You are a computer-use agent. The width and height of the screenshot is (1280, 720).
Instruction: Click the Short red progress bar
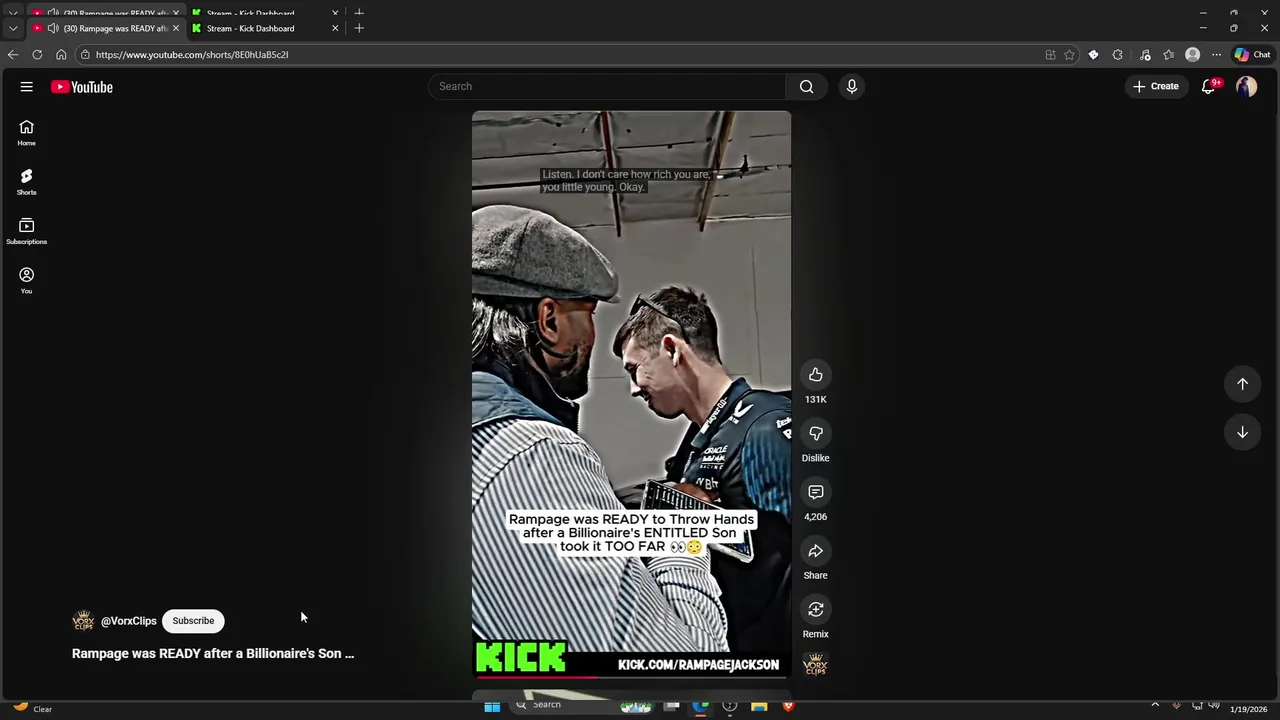click(631, 677)
